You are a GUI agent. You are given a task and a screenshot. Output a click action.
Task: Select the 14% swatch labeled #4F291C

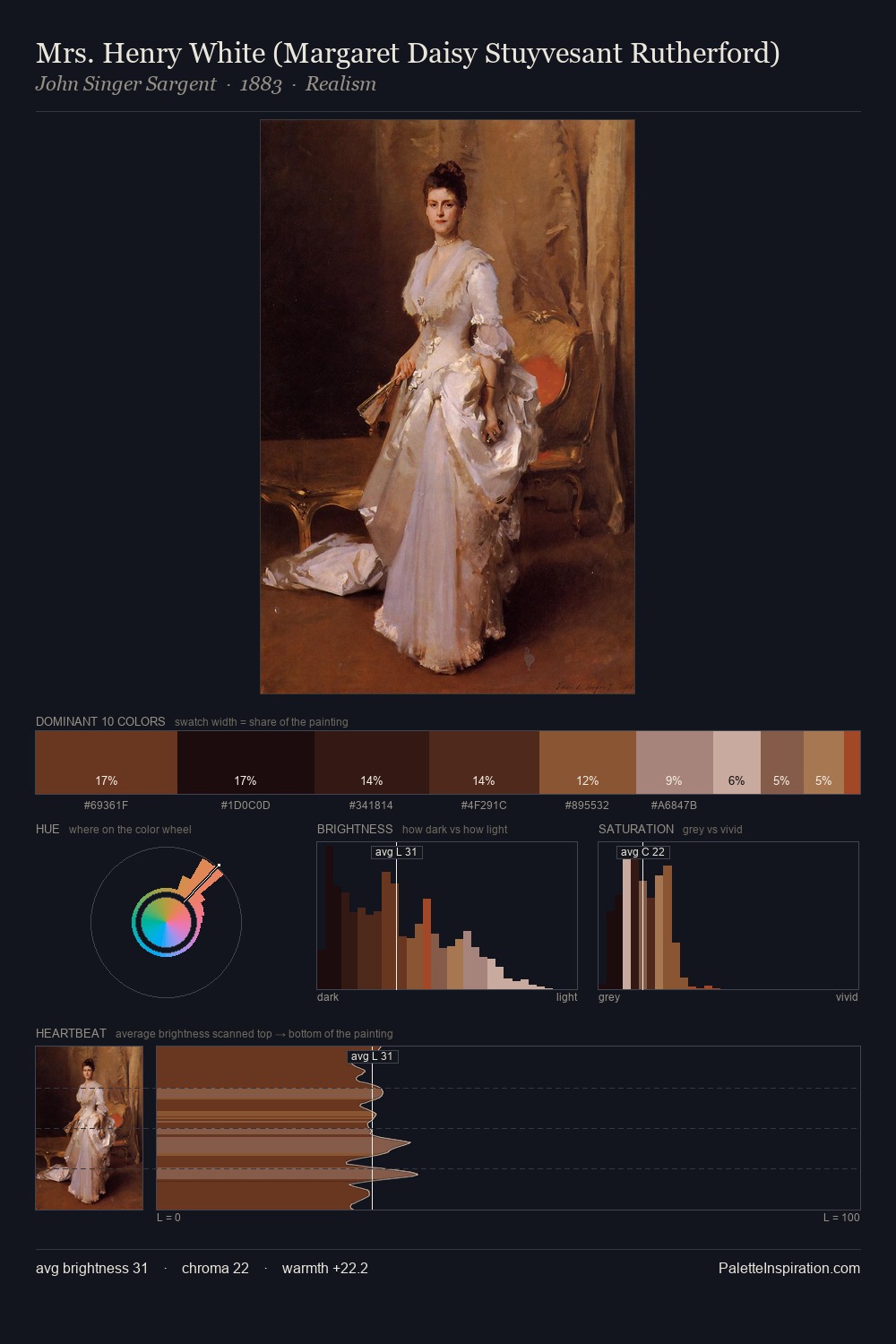484,762
